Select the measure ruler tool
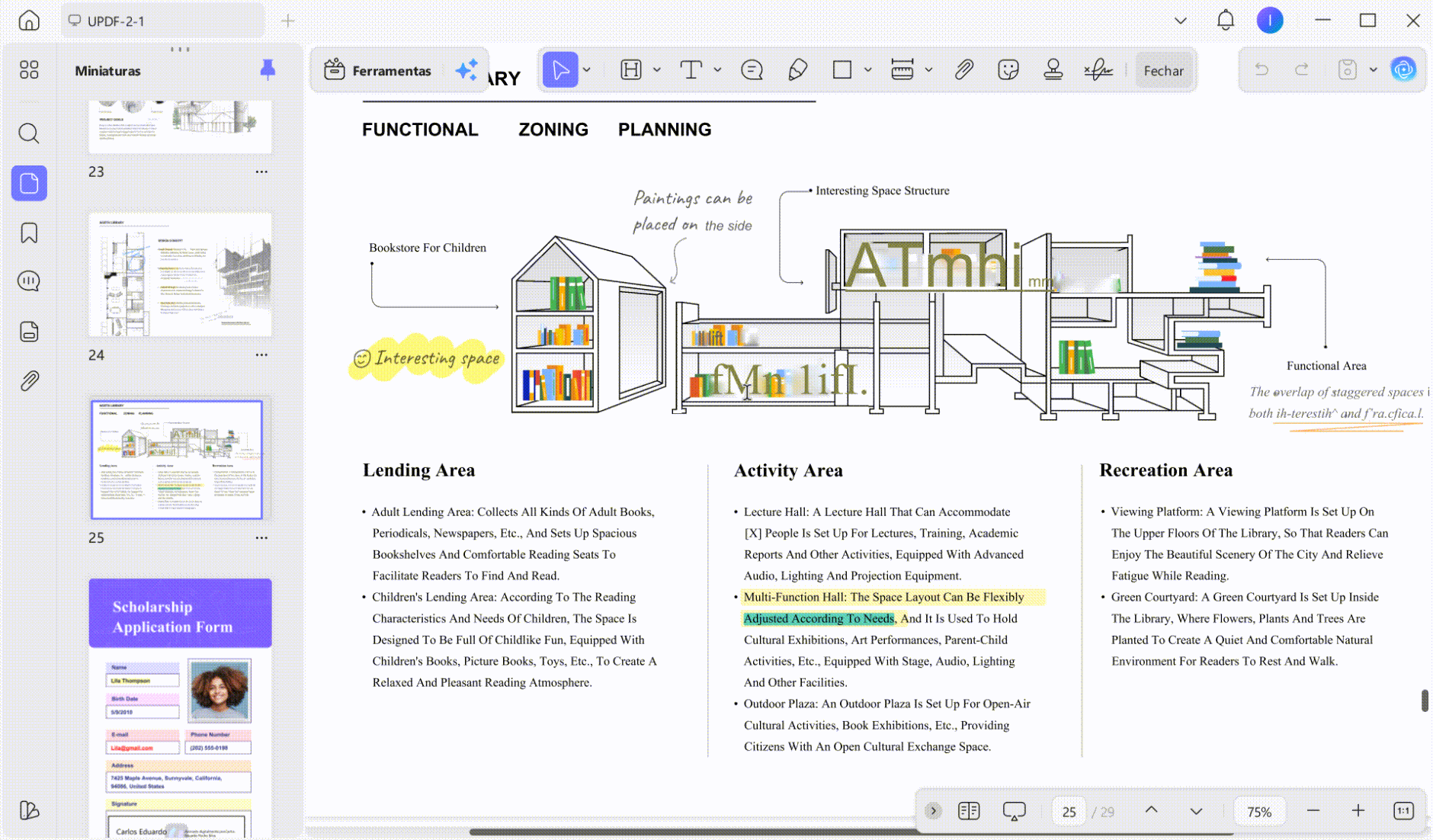 pyautogui.click(x=902, y=70)
